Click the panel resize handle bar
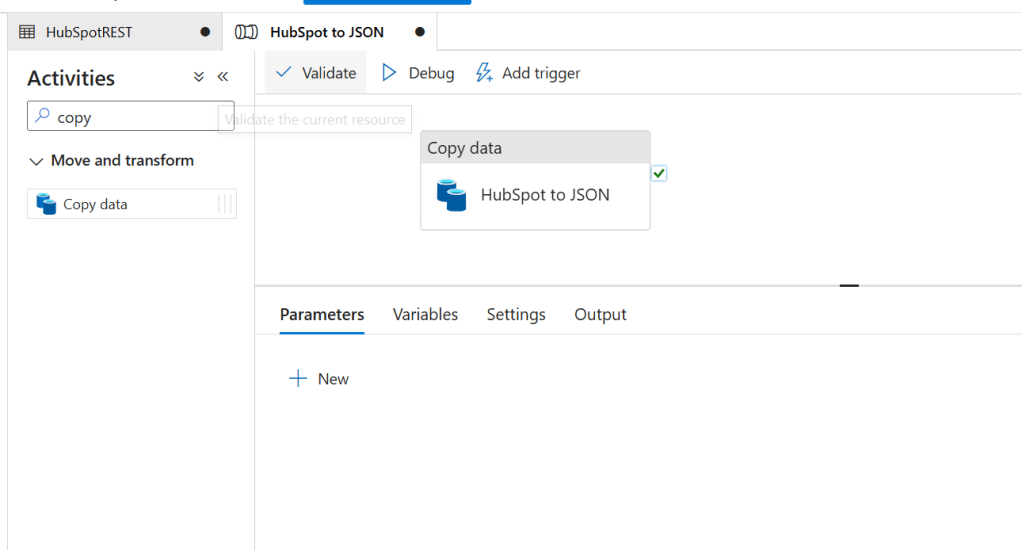 849,286
